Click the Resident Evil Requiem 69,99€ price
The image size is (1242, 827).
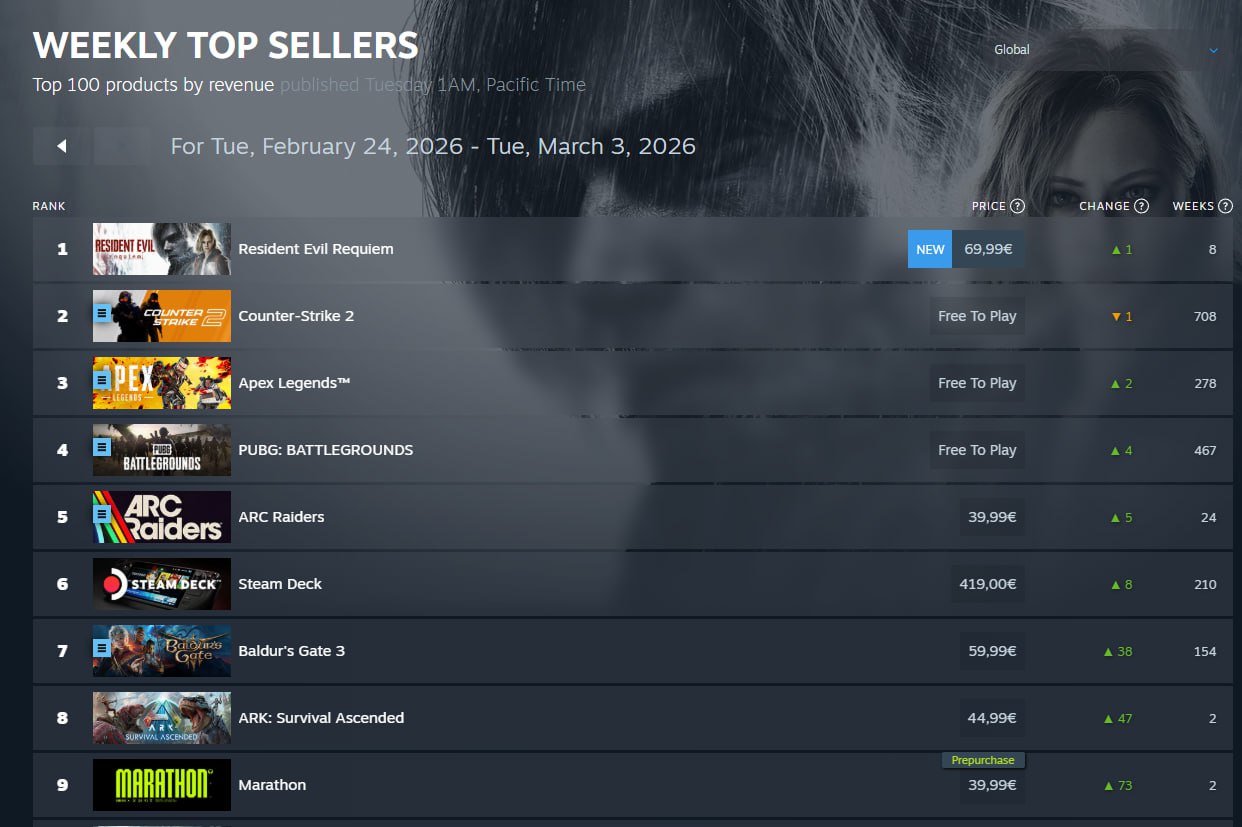[988, 249]
